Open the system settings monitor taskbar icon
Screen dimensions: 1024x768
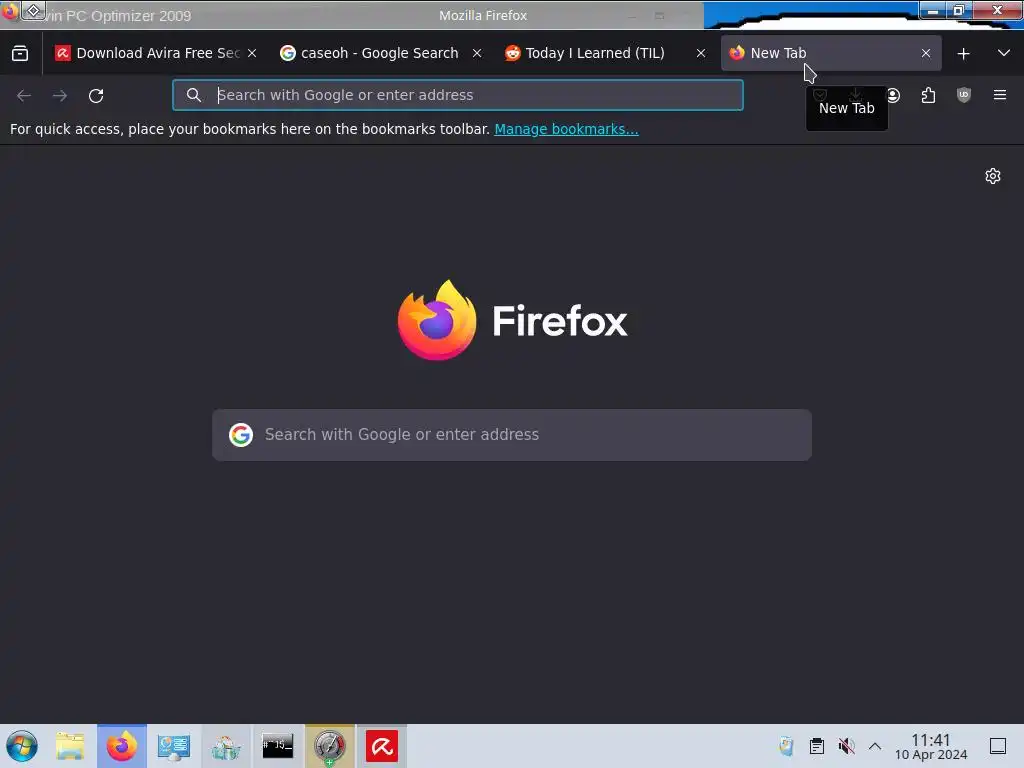coord(174,746)
